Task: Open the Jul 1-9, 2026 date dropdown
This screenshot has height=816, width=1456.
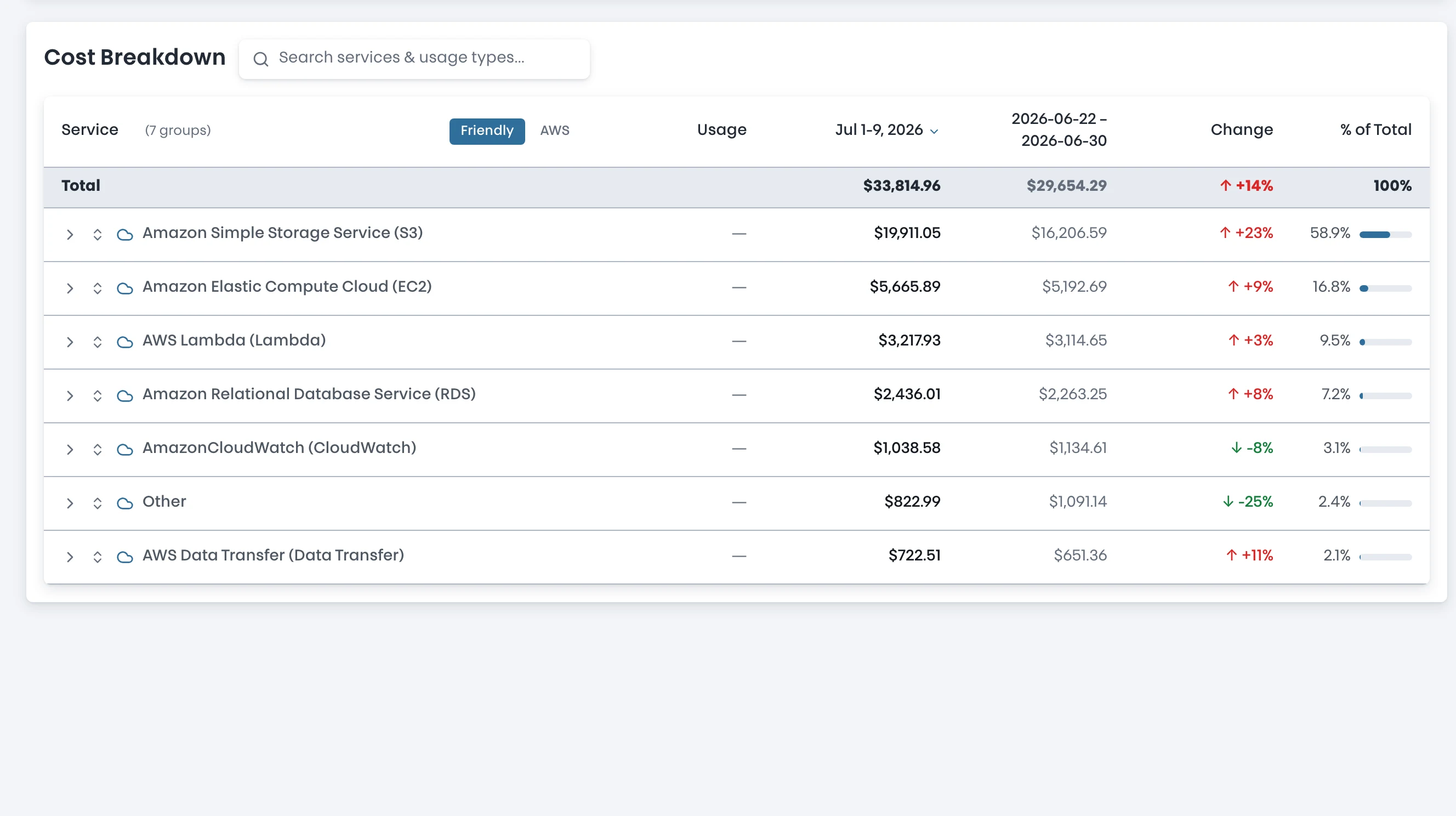Action: click(x=887, y=130)
